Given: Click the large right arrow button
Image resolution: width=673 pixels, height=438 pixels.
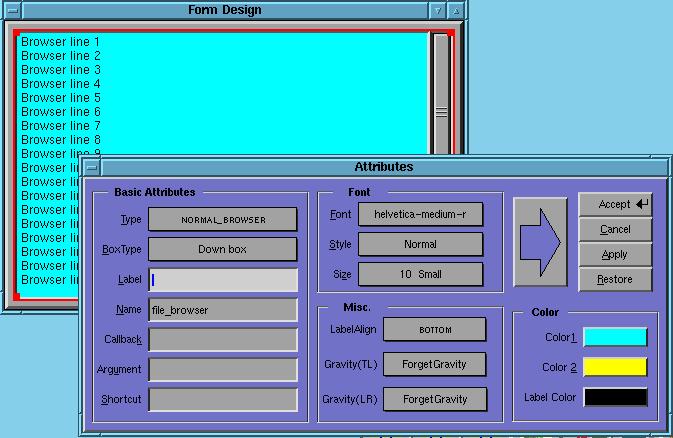Looking at the screenshot, I should click(543, 242).
